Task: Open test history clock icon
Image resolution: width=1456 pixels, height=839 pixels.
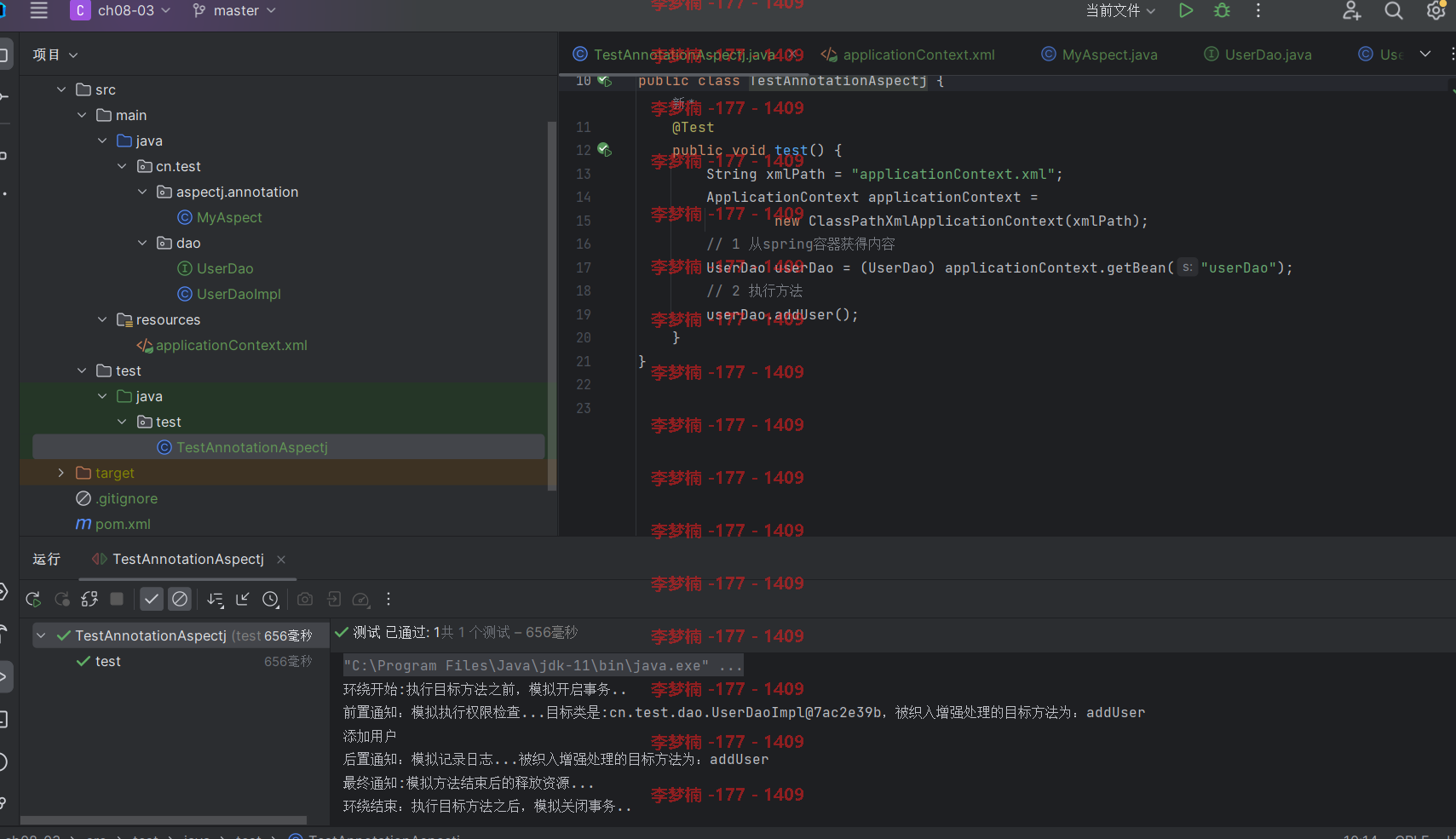Action: 271,600
